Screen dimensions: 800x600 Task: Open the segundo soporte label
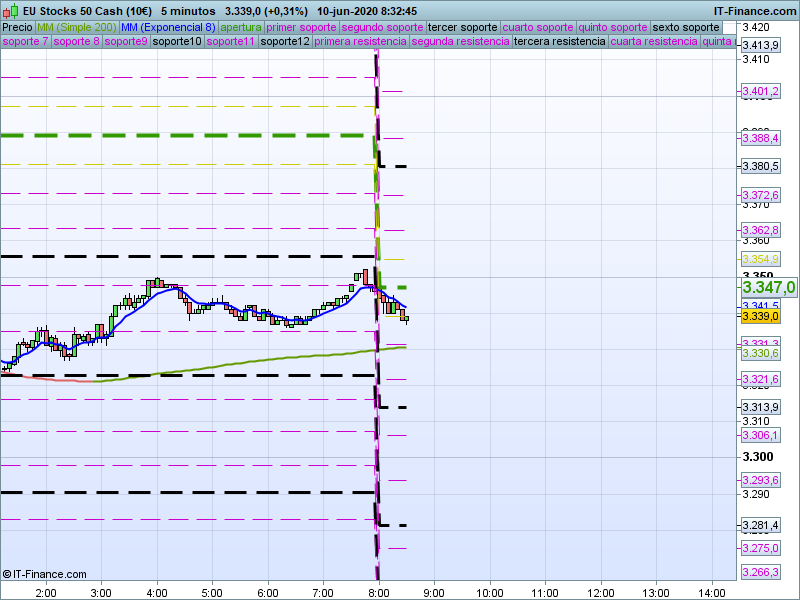(x=382, y=27)
